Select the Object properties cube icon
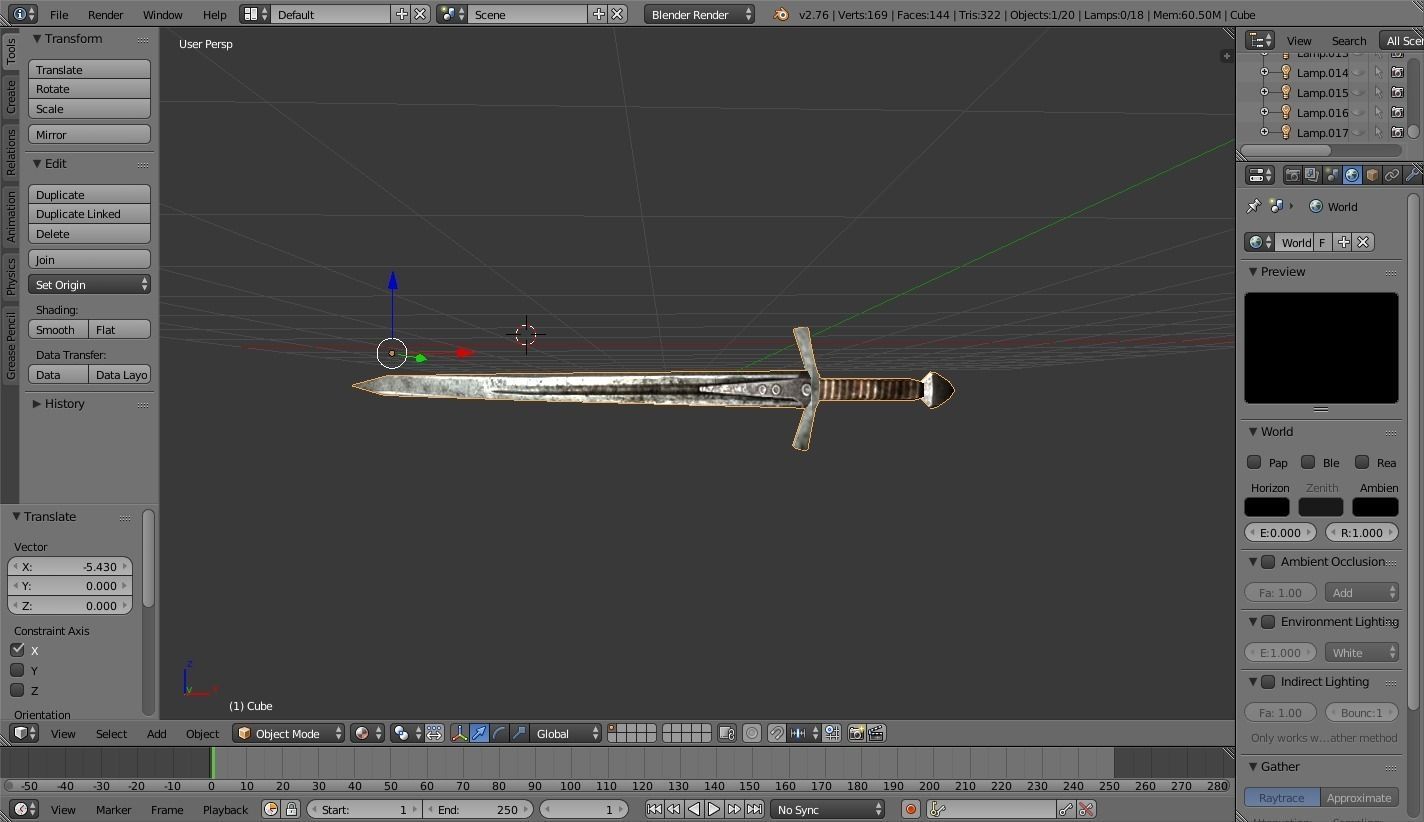 pyautogui.click(x=1372, y=174)
